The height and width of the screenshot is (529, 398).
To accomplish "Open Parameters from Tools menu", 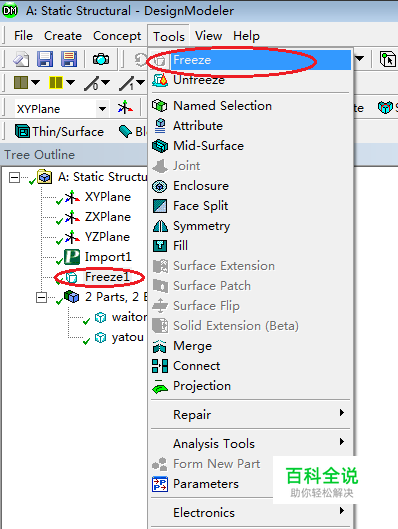I will 212,484.
